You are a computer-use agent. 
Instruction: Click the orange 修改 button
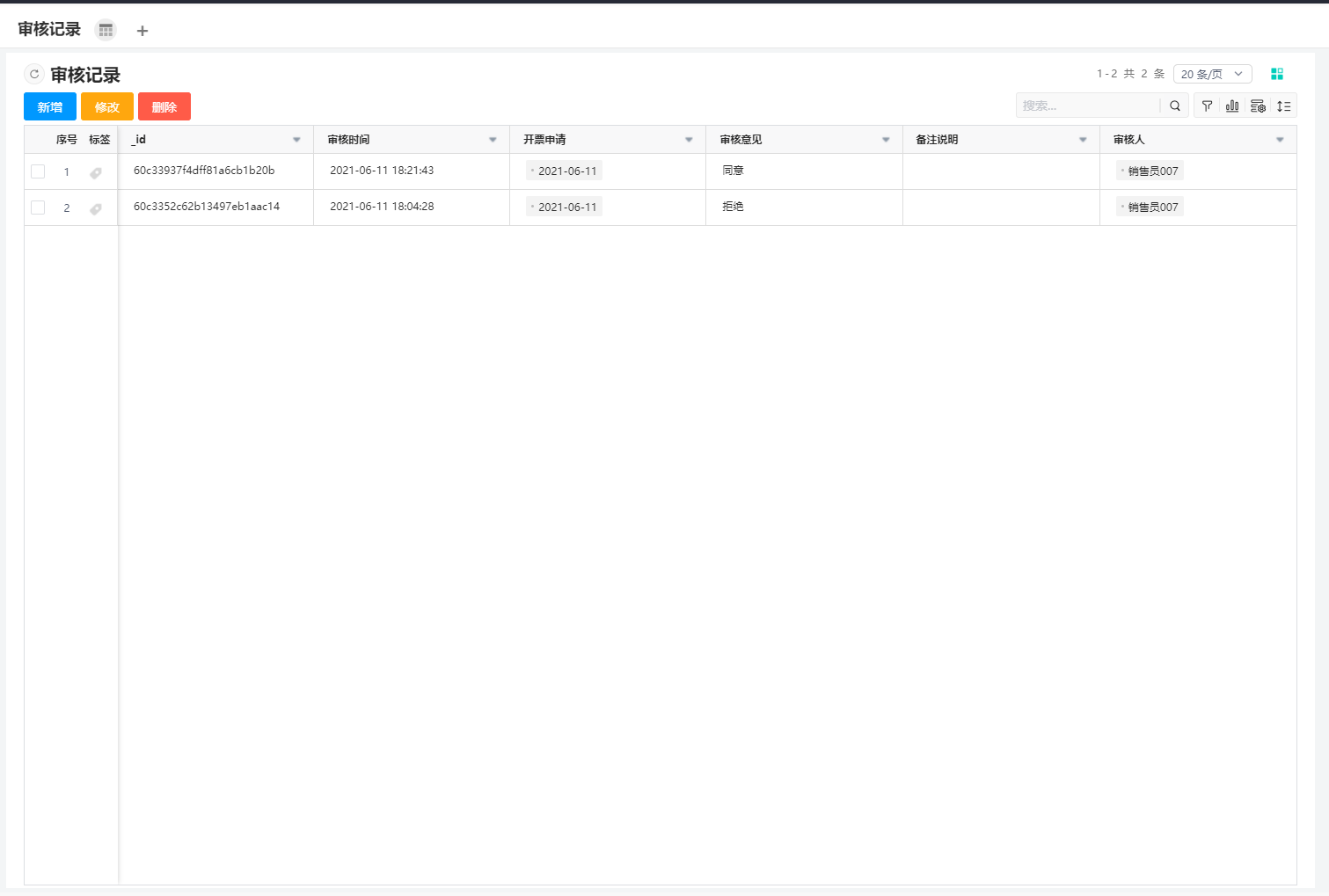(x=107, y=106)
